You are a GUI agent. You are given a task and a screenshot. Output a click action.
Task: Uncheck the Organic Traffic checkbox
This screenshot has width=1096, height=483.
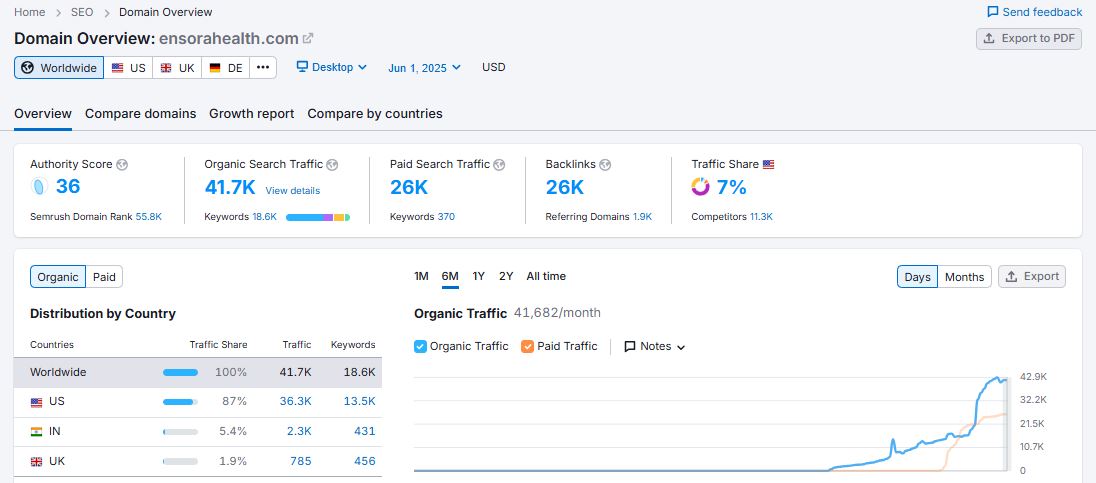point(420,346)
